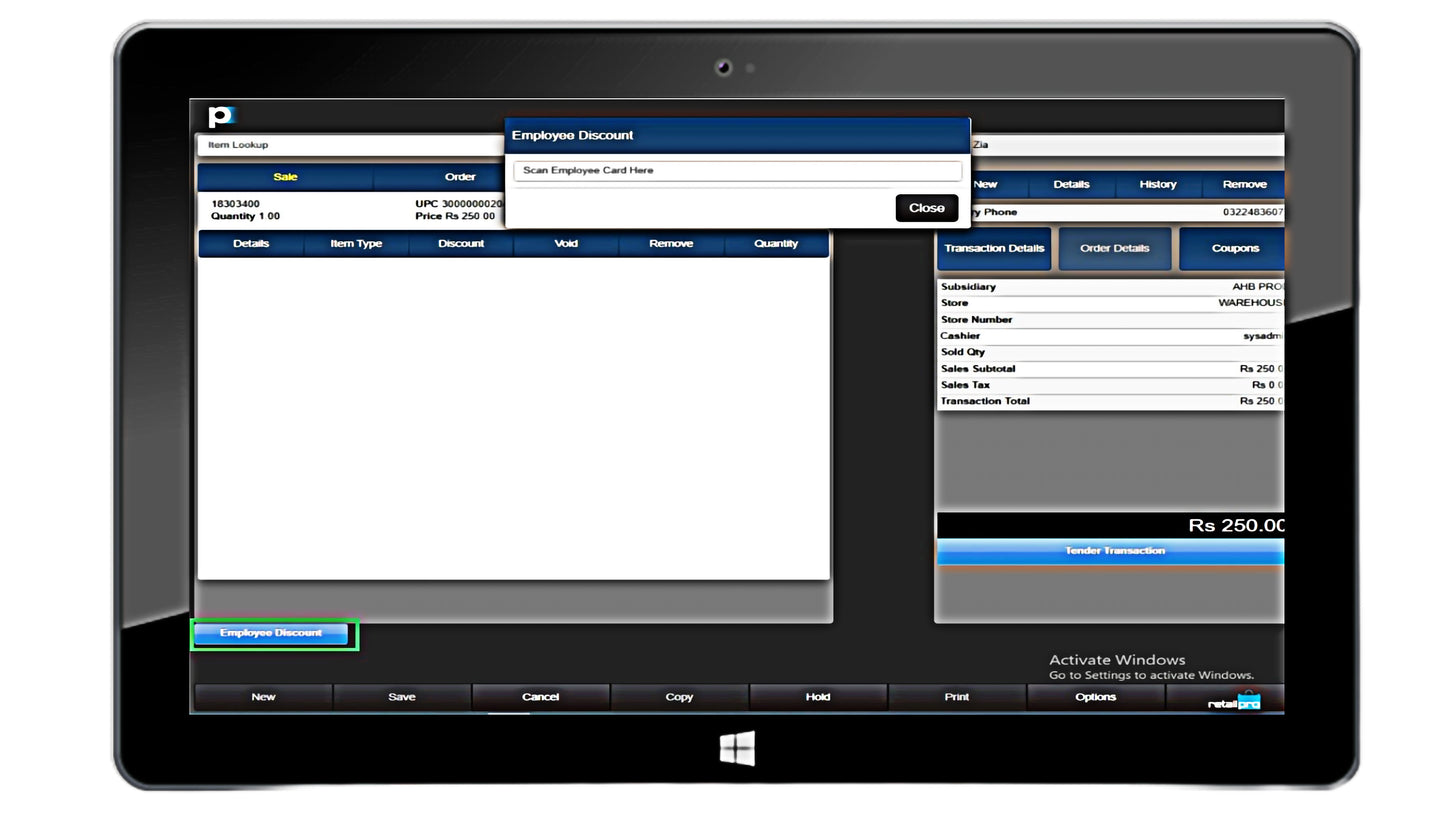Screen dimensions: 1445x813
Task: Switch to the Order tab
Action: tap(459, 177)
